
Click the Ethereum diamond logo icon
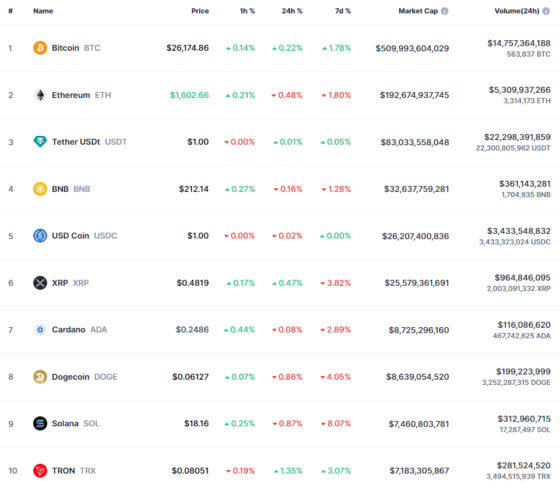pos(40,95)
